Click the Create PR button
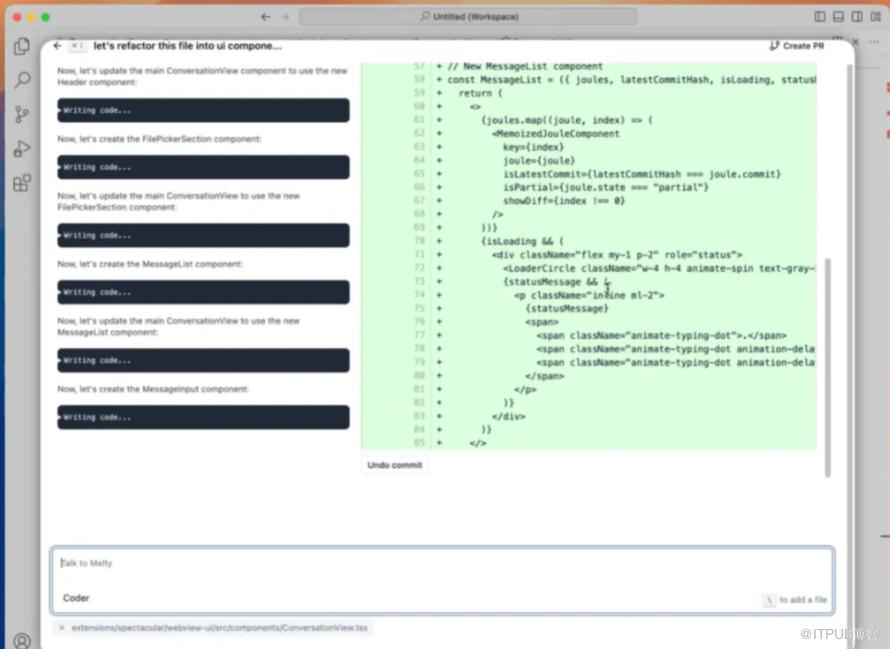This screenshot has height=649, width=890. pyautogui.click(x=796, y=46)
